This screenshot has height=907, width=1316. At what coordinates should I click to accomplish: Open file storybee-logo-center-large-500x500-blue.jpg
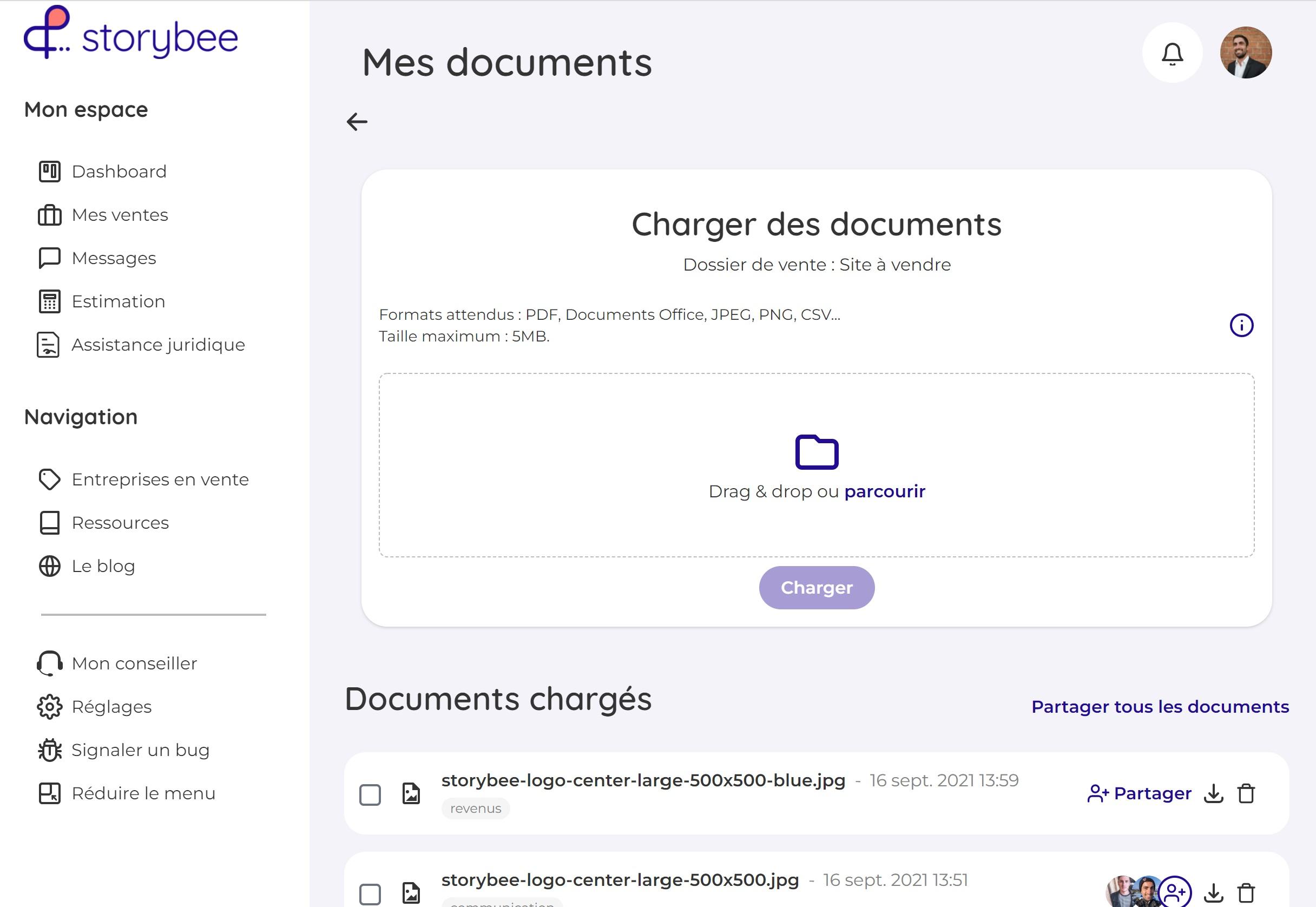tap(643, 780)
